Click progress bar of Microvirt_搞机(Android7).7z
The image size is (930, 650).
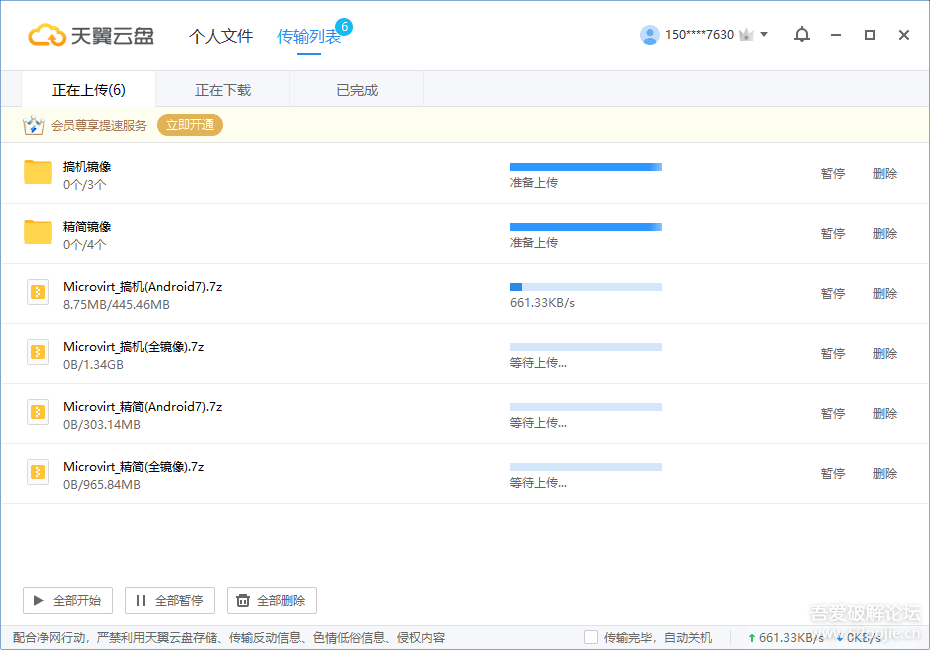[x=586, y=287]
